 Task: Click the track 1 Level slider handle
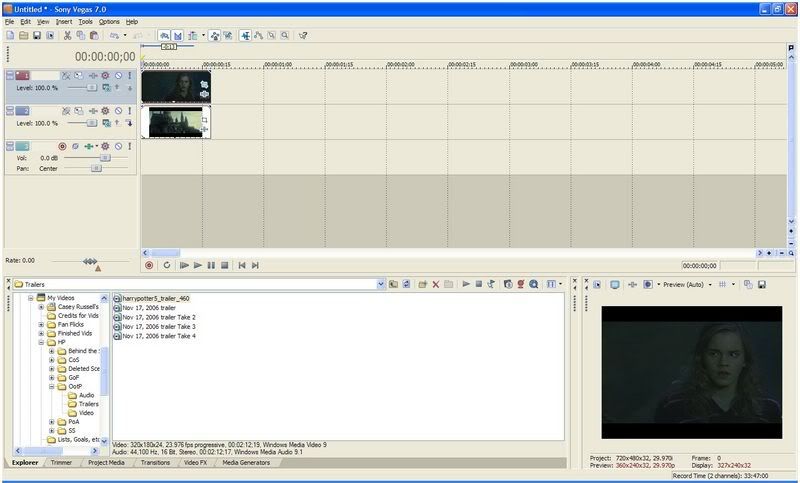(91, 88)
